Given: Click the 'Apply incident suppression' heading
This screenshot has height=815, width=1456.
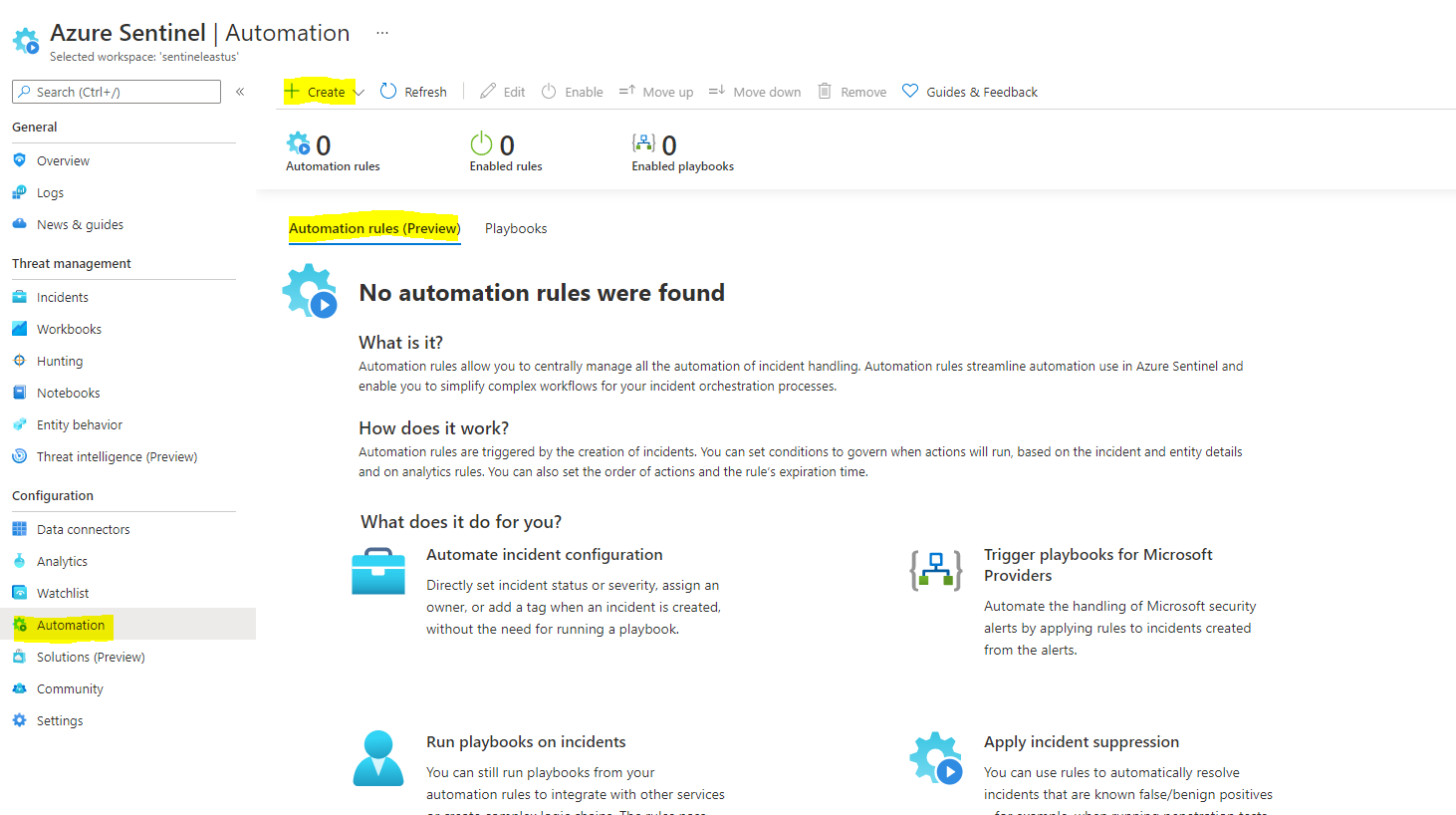Looking at the screenshot, I should click(x=1082, y=741).
